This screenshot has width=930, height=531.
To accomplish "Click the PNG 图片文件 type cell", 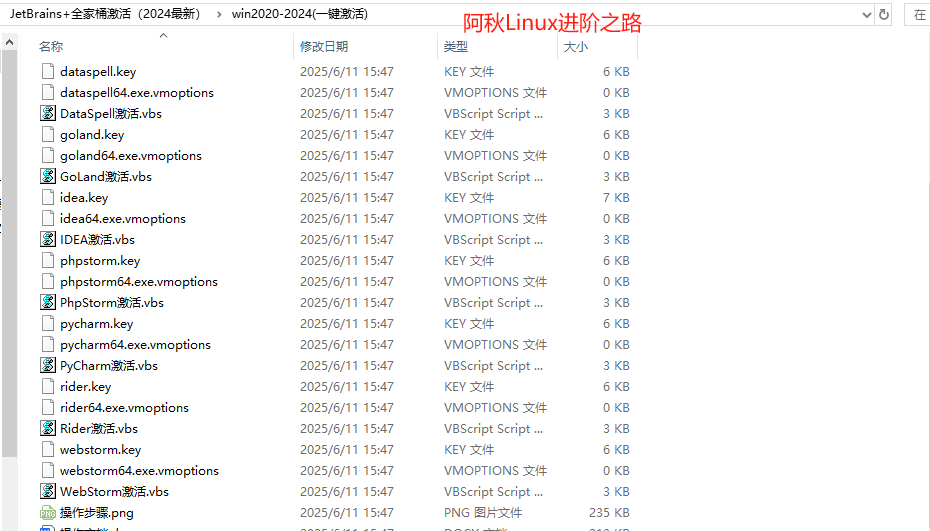I will click(x=483, y=513).
